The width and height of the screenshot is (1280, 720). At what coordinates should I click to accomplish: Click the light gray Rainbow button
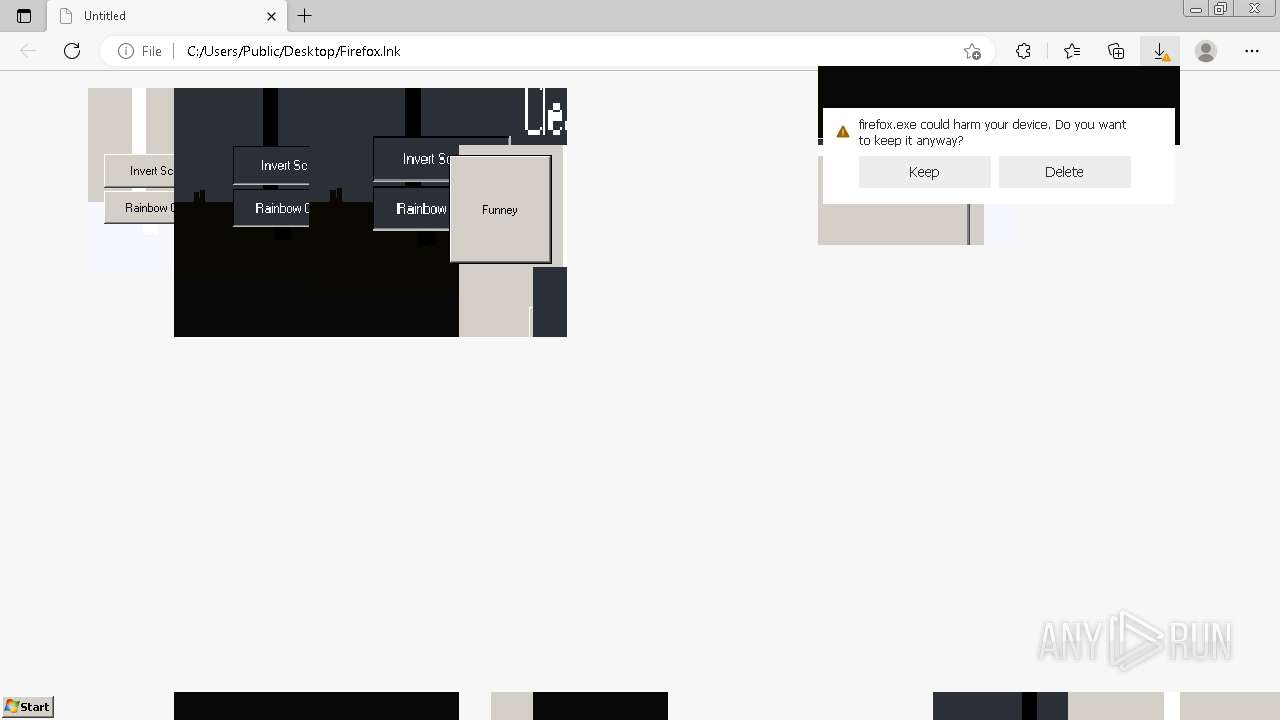140,208
